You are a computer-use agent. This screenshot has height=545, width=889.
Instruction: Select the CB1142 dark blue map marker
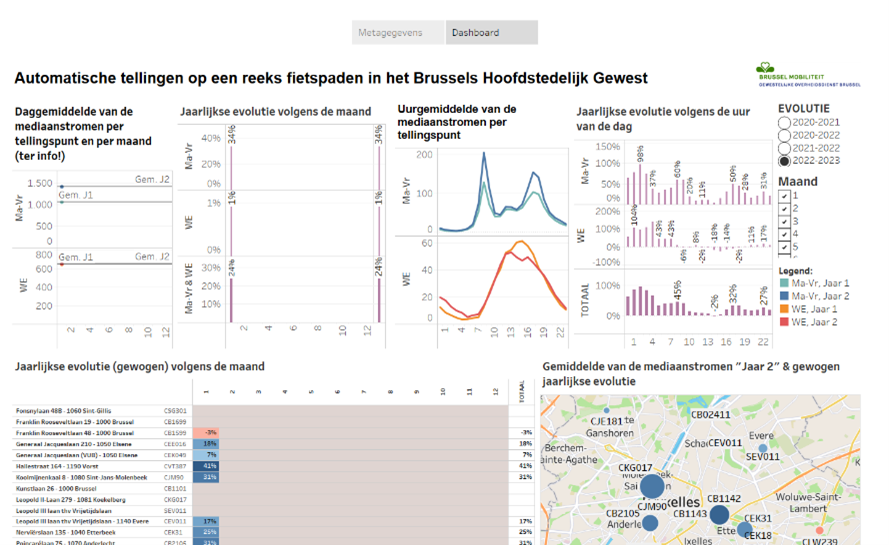coord(719,514)
